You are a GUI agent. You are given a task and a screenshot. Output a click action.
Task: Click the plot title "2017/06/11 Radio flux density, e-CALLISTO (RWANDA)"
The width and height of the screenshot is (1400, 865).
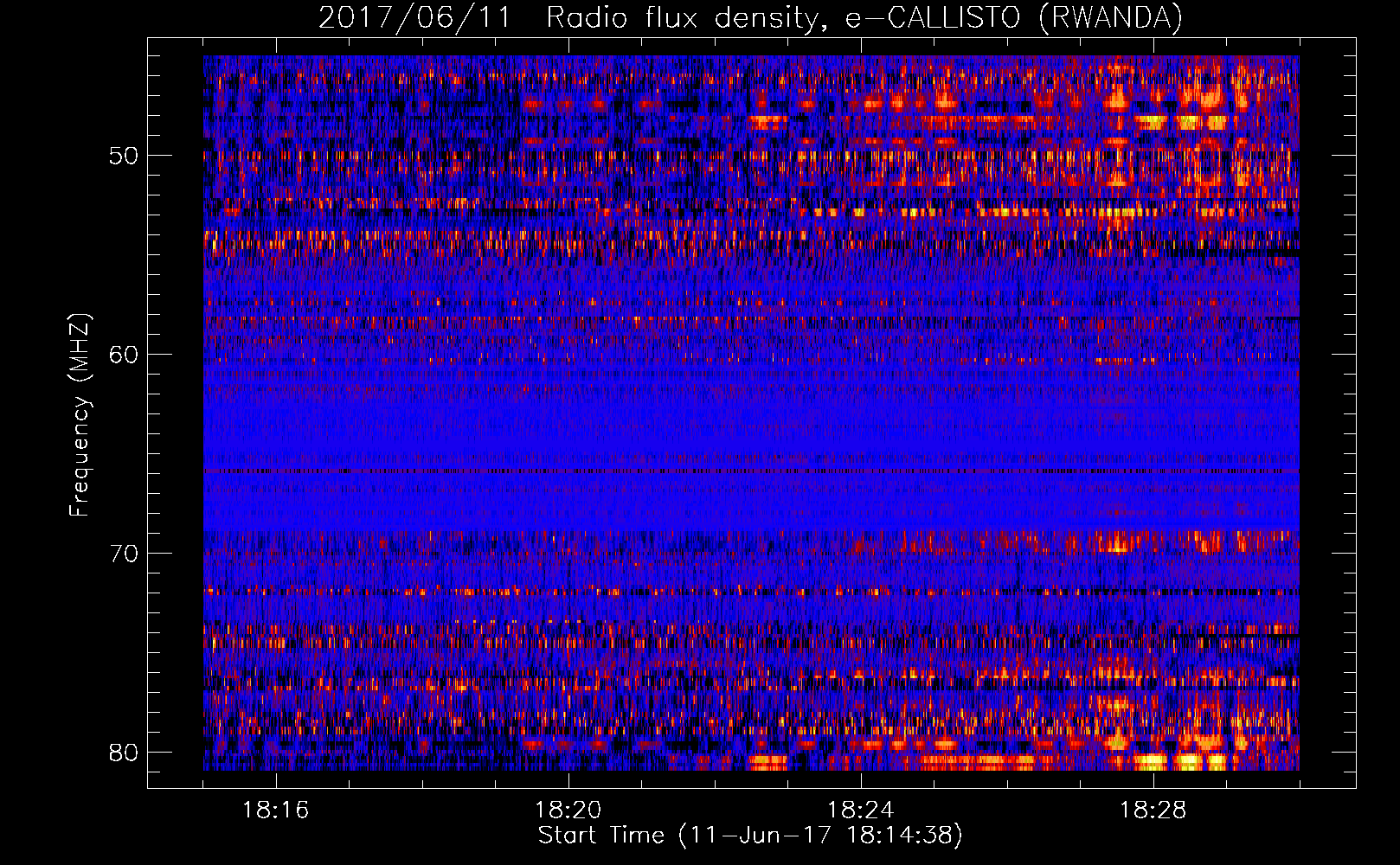750,18
